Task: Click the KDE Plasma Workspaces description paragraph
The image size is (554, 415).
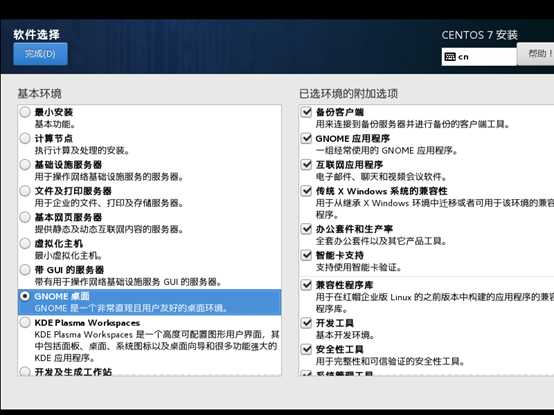Action: click(x=157, y=346)
